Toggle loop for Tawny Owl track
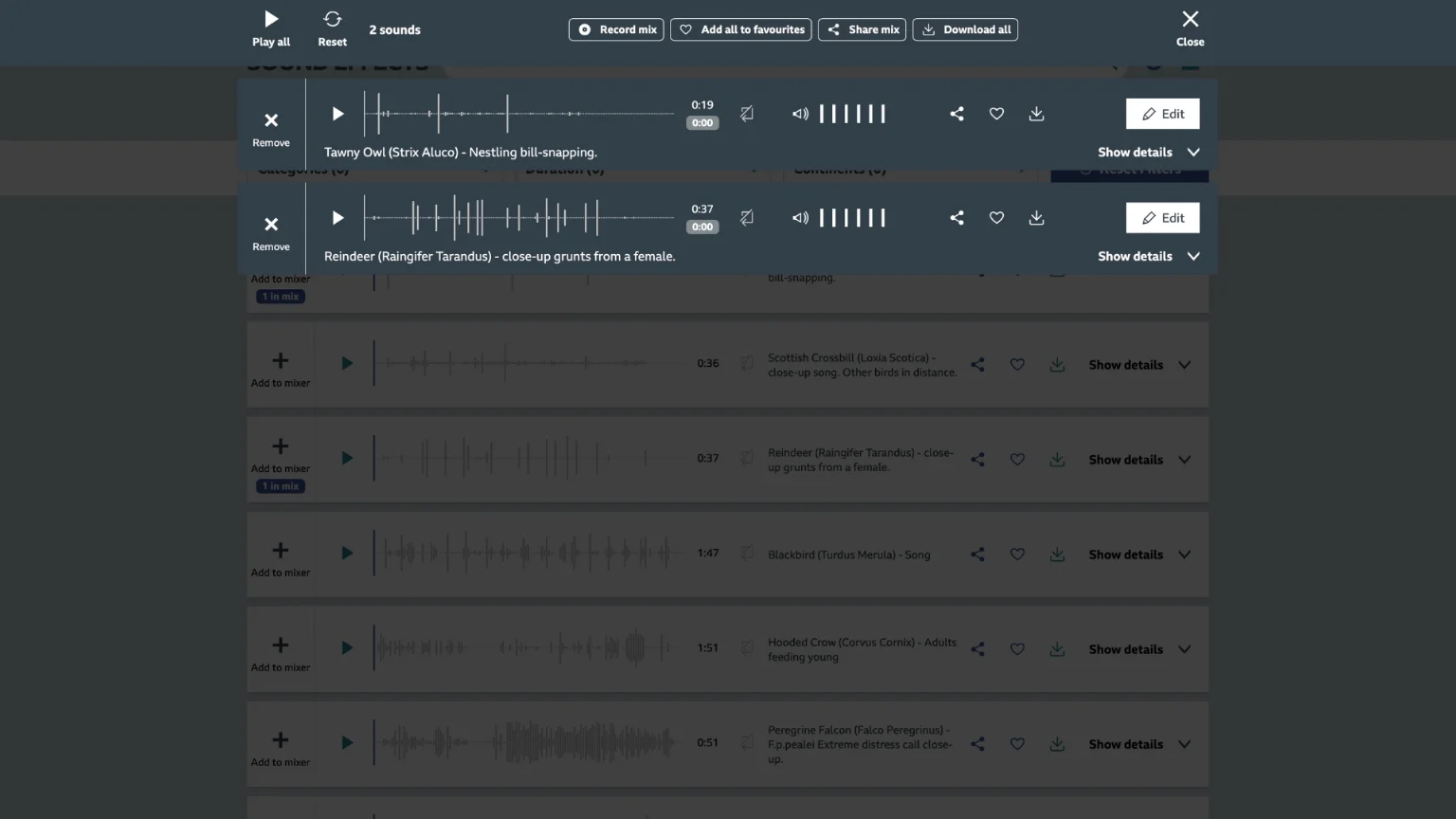This screenshot has width=1456, height=819. pyautogui.click(x=747, y=114)
